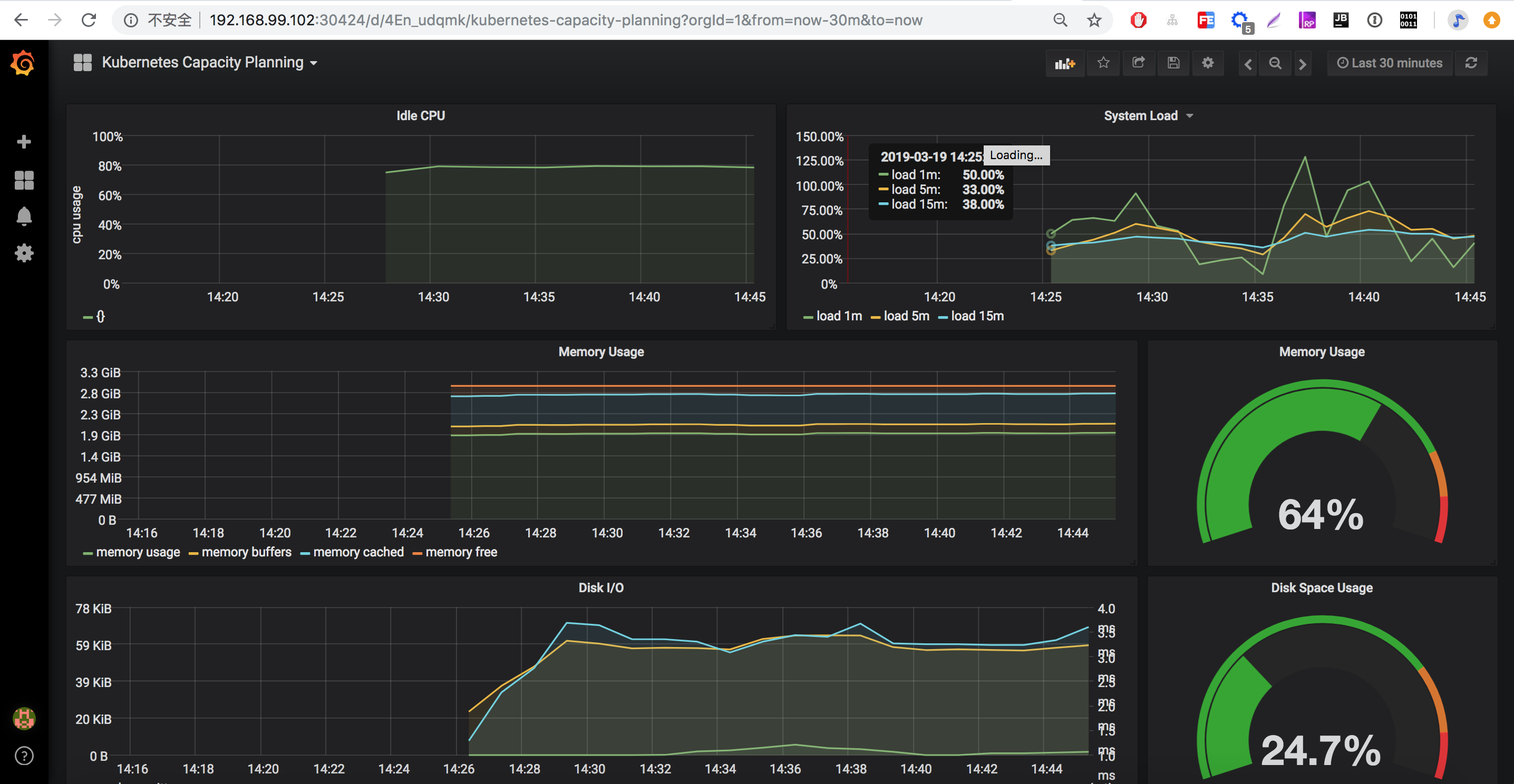Viewport: 1514px width, 784px height.
Task: Shift time range backward
Action: pyautogui.click(x=1248, y=63)
